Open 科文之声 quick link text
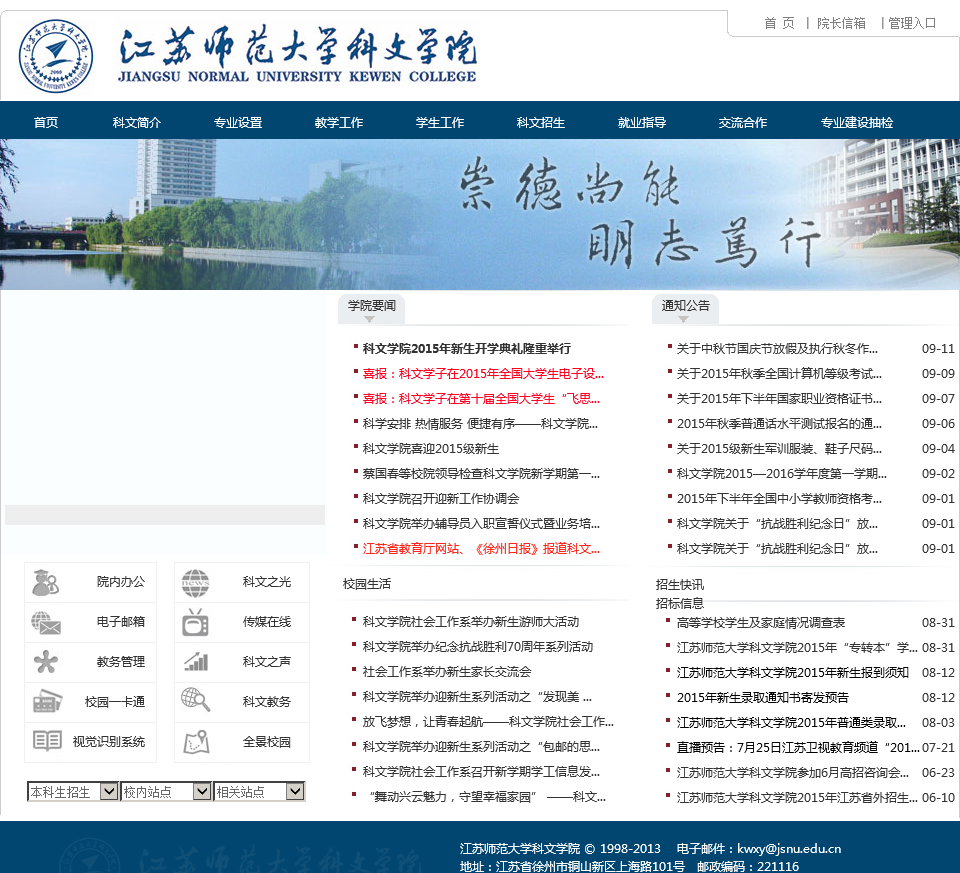The height and width of the screenshot is (873, 960). click(266, 662)
